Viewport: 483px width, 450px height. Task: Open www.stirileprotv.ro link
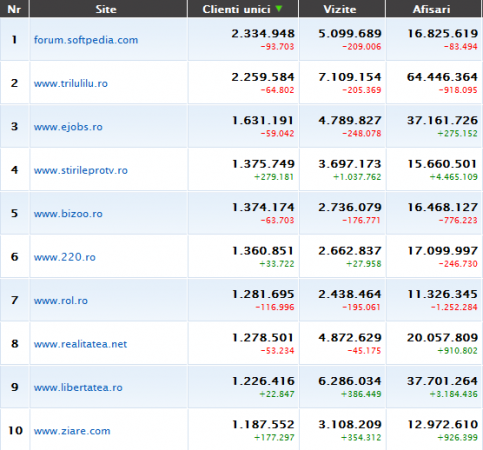(81, 170)
